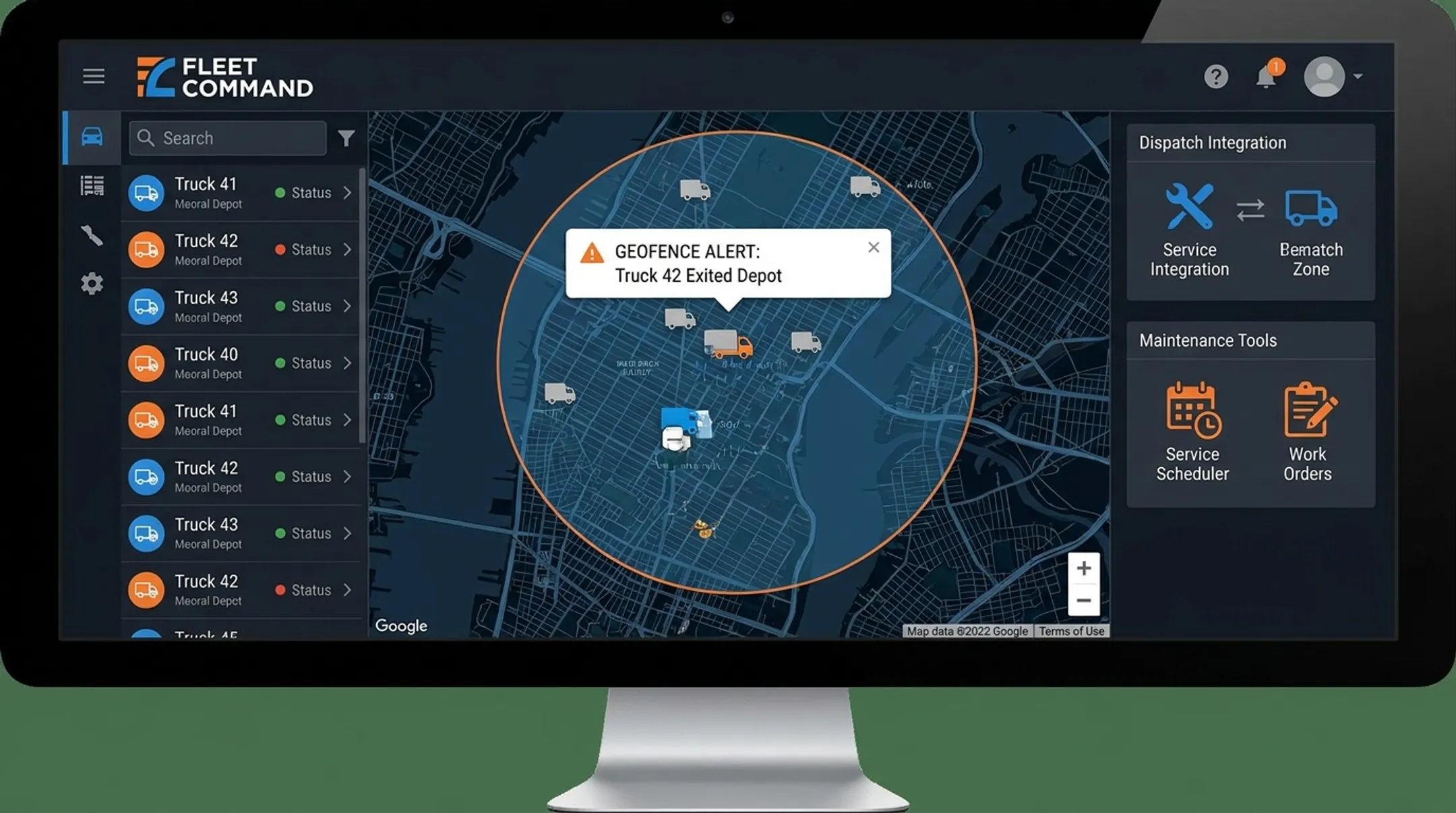Open the settings gear in sidebar
Viewport: 1456px width, 813px height.
[92, 283]
